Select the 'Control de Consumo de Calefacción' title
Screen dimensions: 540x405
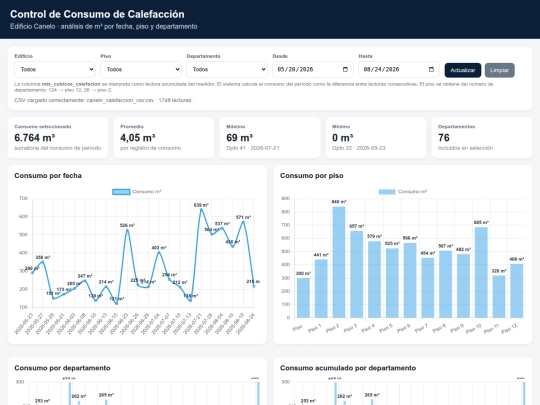pos(97,14)
